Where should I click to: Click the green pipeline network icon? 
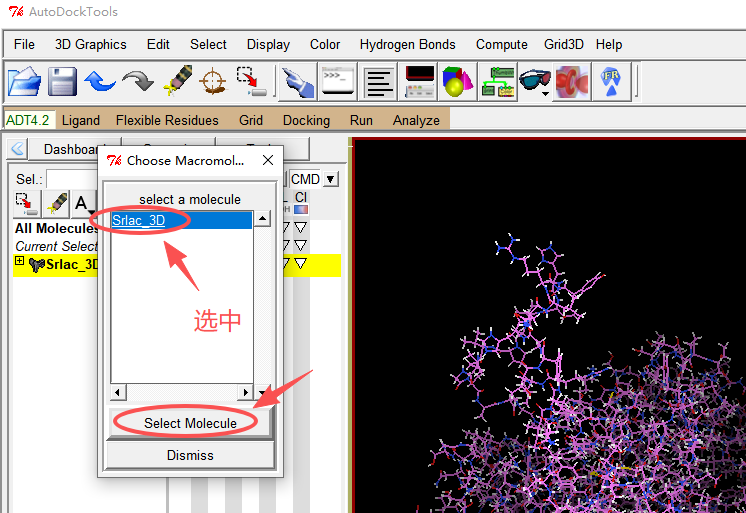click(496, 81)
